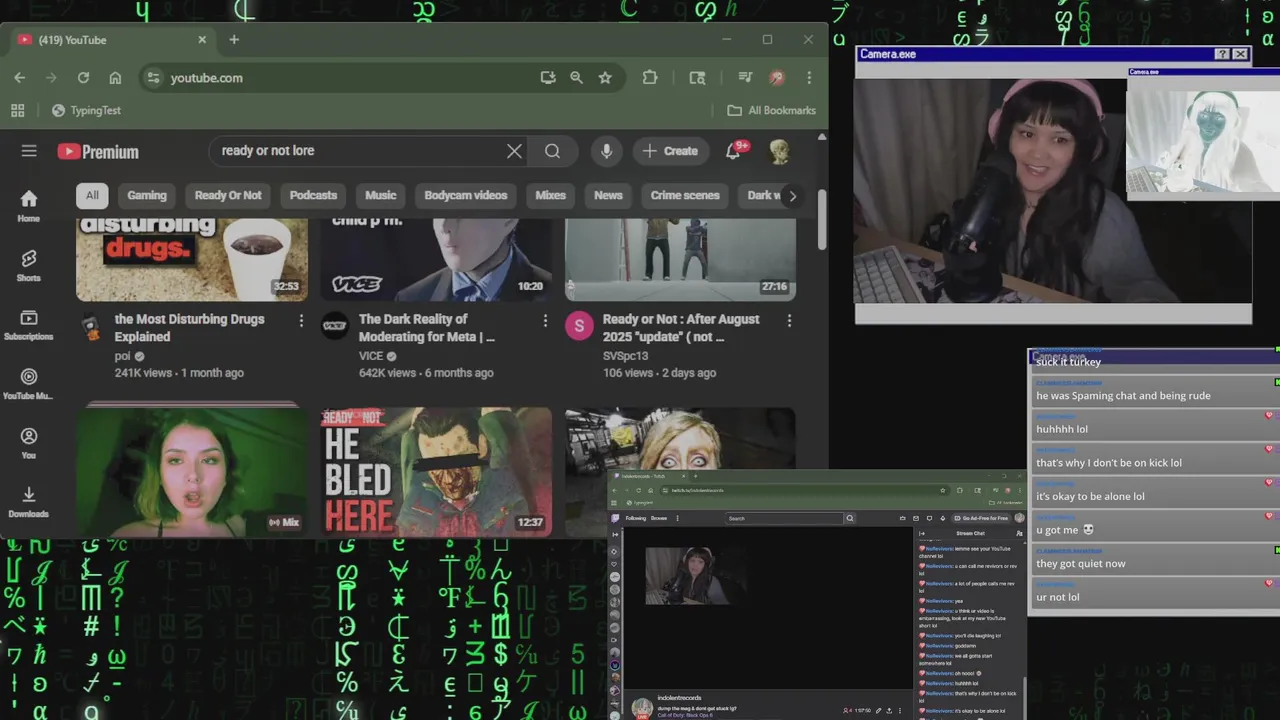
Task: Click Go Ad-Free for Free on Twitch
Action: point(980,518)
